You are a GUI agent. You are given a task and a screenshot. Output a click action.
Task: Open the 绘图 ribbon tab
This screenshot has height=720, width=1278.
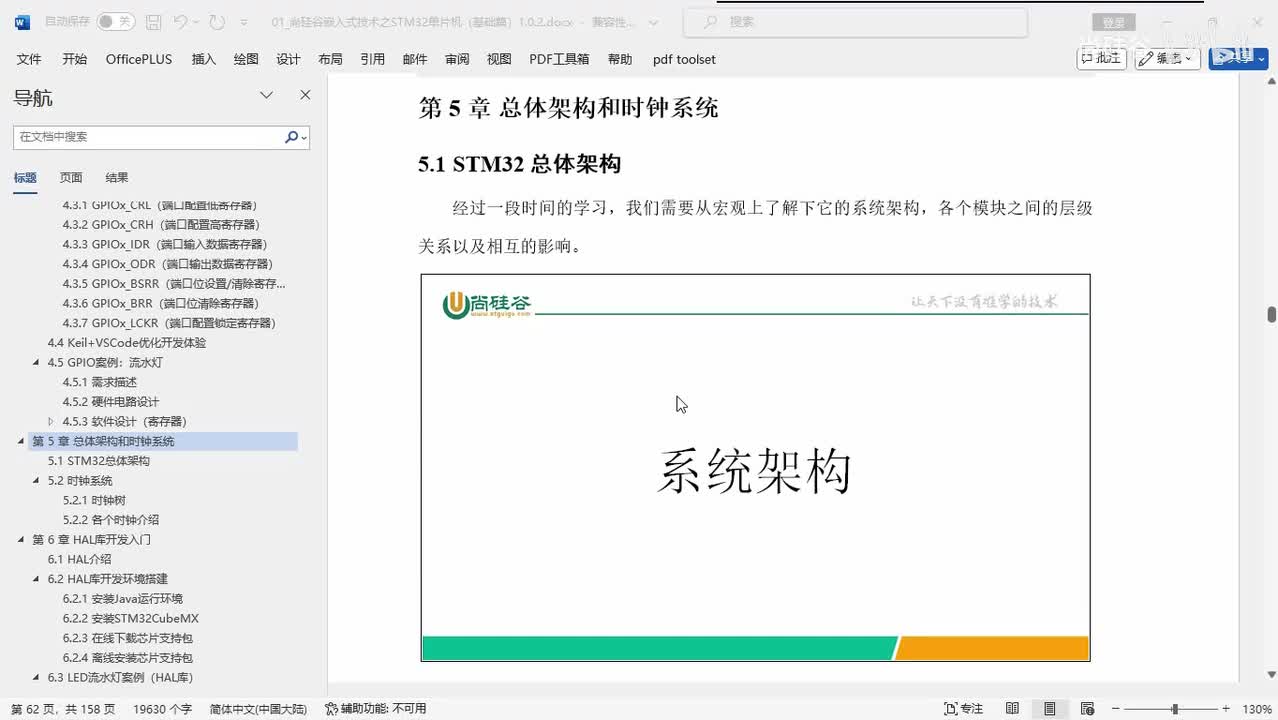(x=246, y=59)
